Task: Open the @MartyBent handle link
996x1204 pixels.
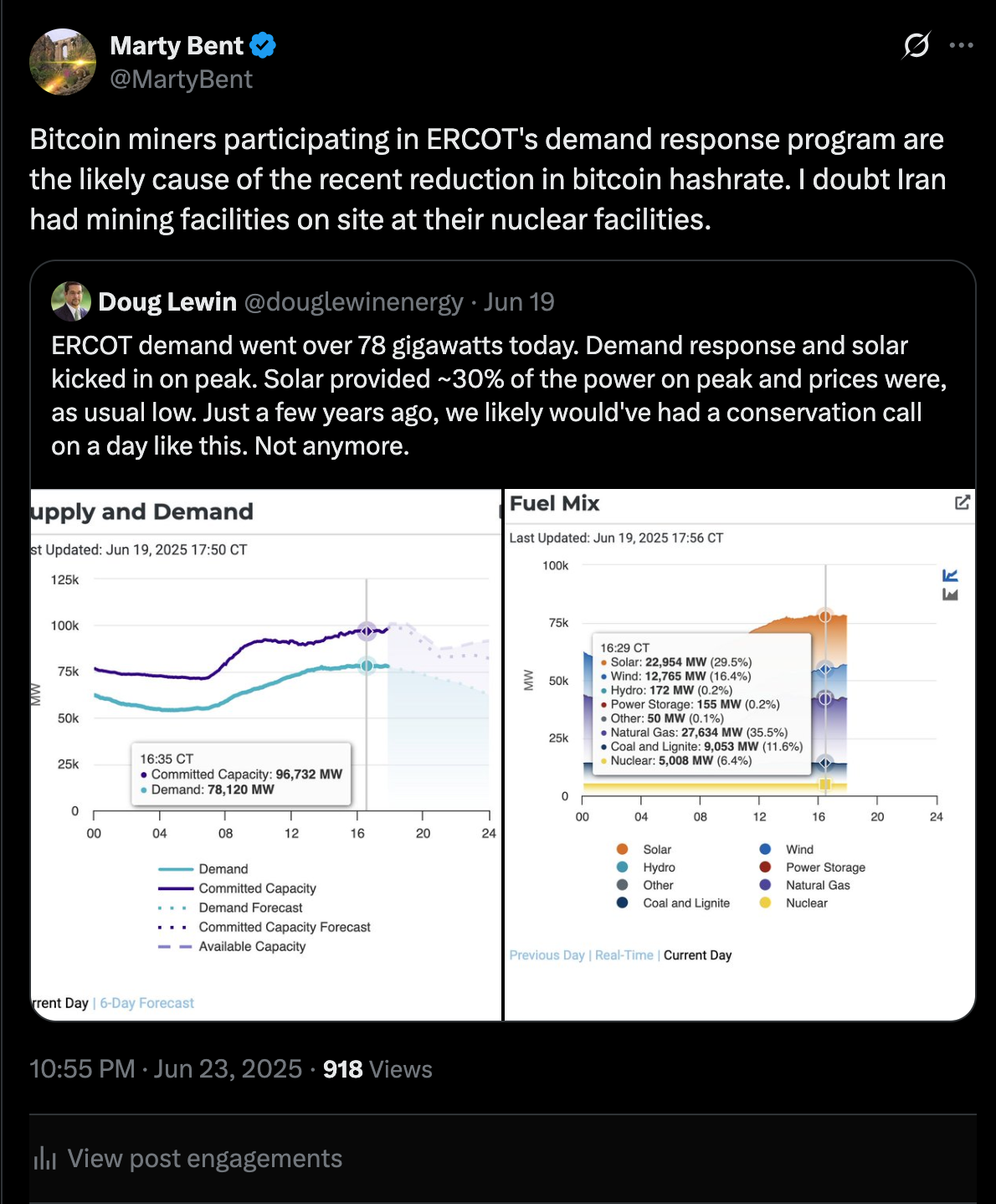Action: click(181, 80)
